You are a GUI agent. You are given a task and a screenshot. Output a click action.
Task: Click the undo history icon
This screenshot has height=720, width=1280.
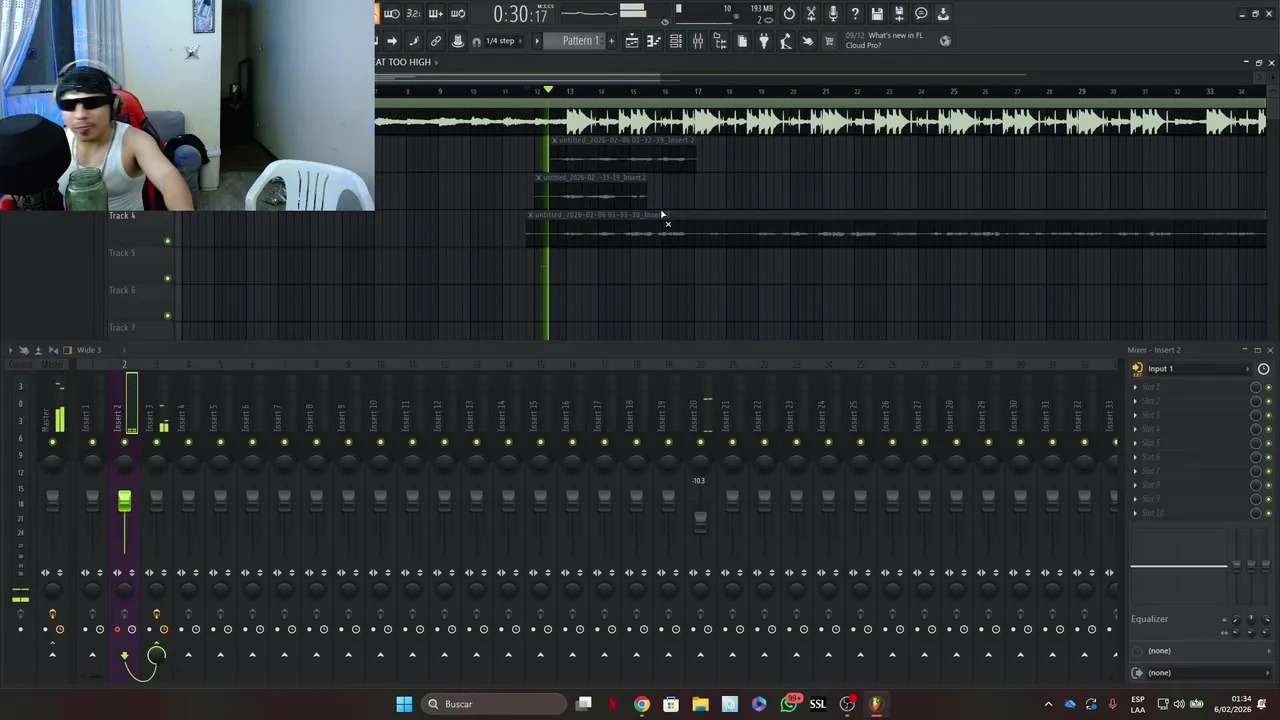tap(789, 14)
